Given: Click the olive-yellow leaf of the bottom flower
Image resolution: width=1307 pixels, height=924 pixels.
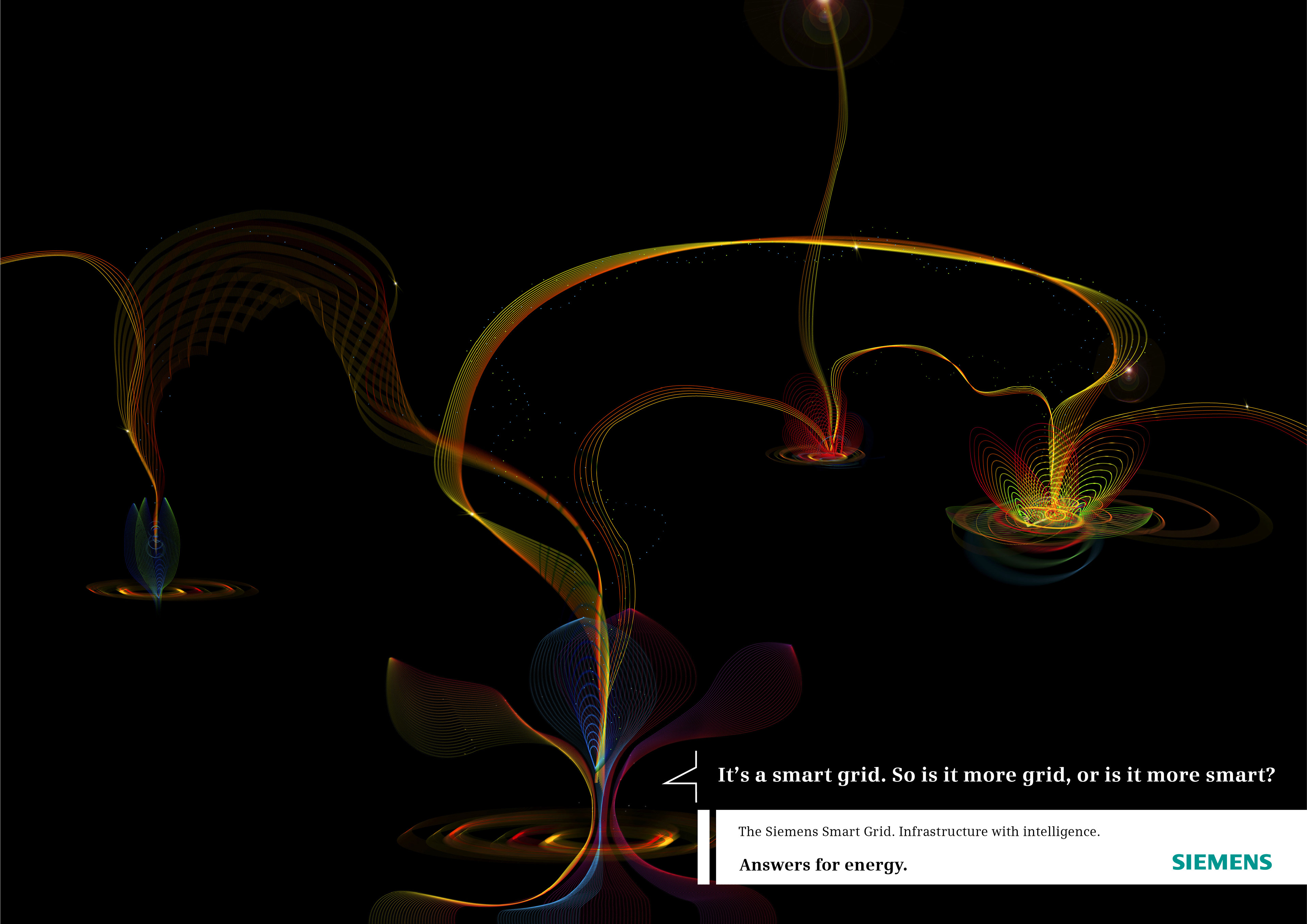Looking at the screenshot, I should pos(438,712).
